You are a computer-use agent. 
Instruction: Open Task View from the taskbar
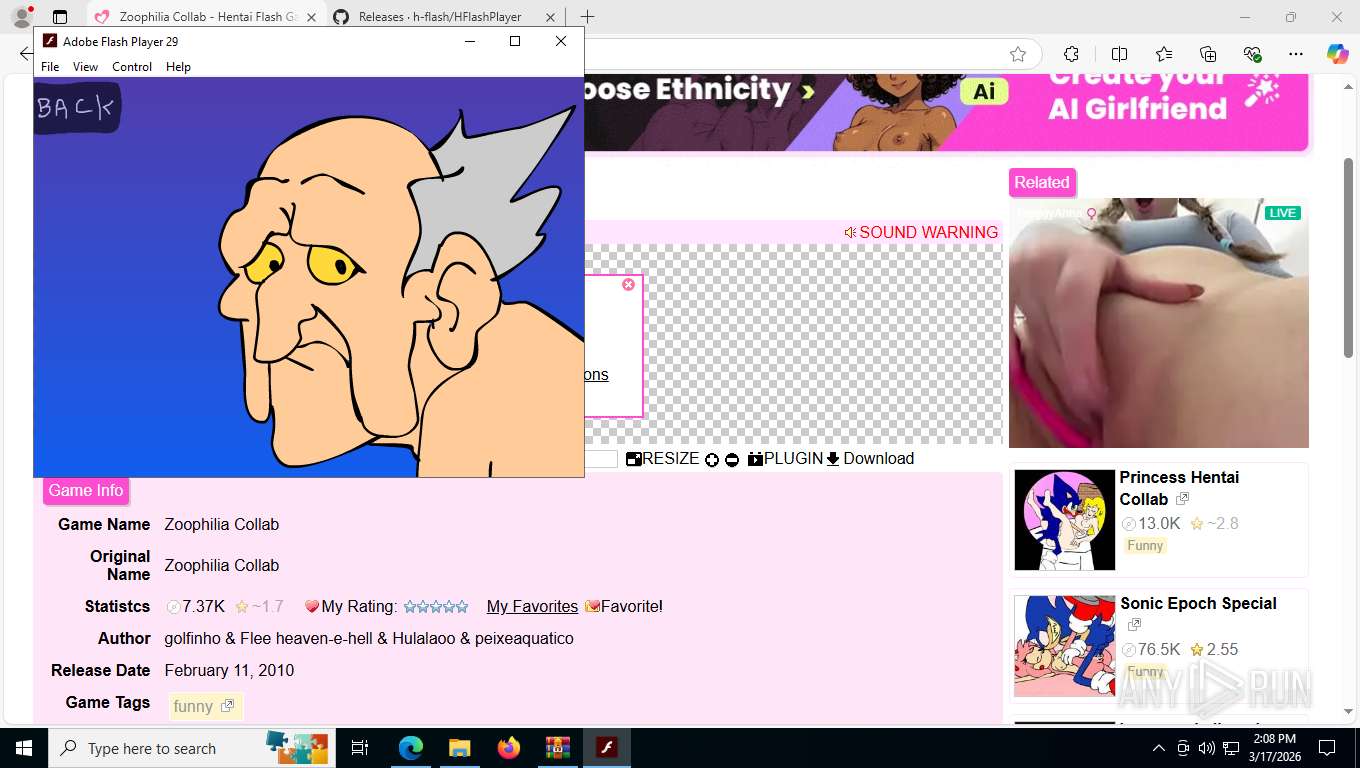[x=360, y=748]
